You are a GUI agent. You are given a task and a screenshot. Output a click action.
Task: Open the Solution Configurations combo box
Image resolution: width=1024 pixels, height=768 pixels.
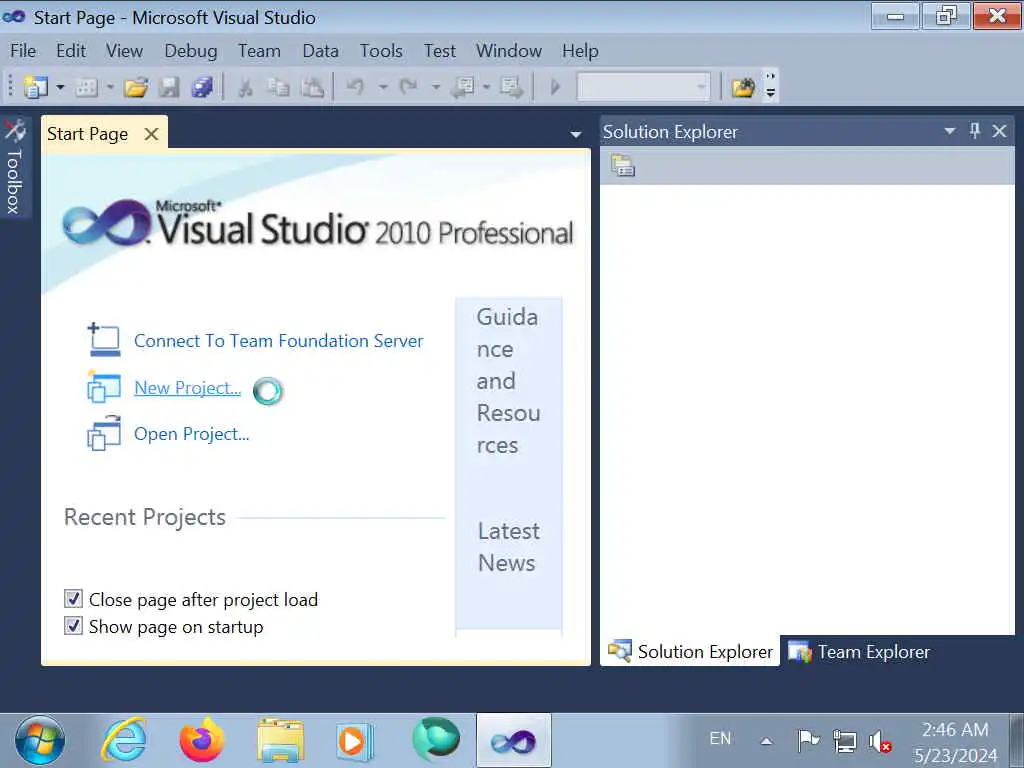[x=643, y=87]
